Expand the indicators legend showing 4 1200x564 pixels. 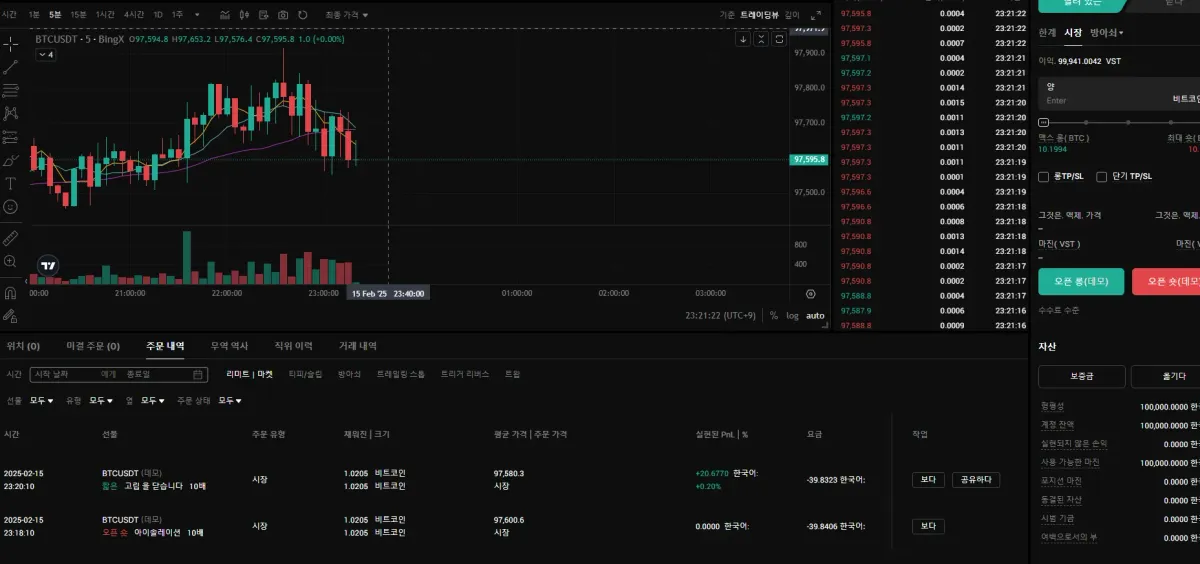(x=46, y=54)
